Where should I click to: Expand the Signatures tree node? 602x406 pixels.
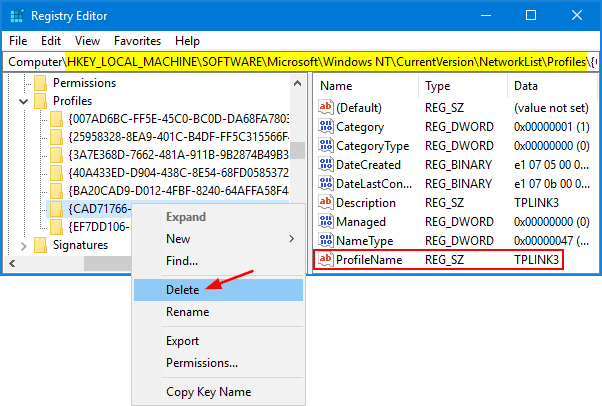coord(24,245)
